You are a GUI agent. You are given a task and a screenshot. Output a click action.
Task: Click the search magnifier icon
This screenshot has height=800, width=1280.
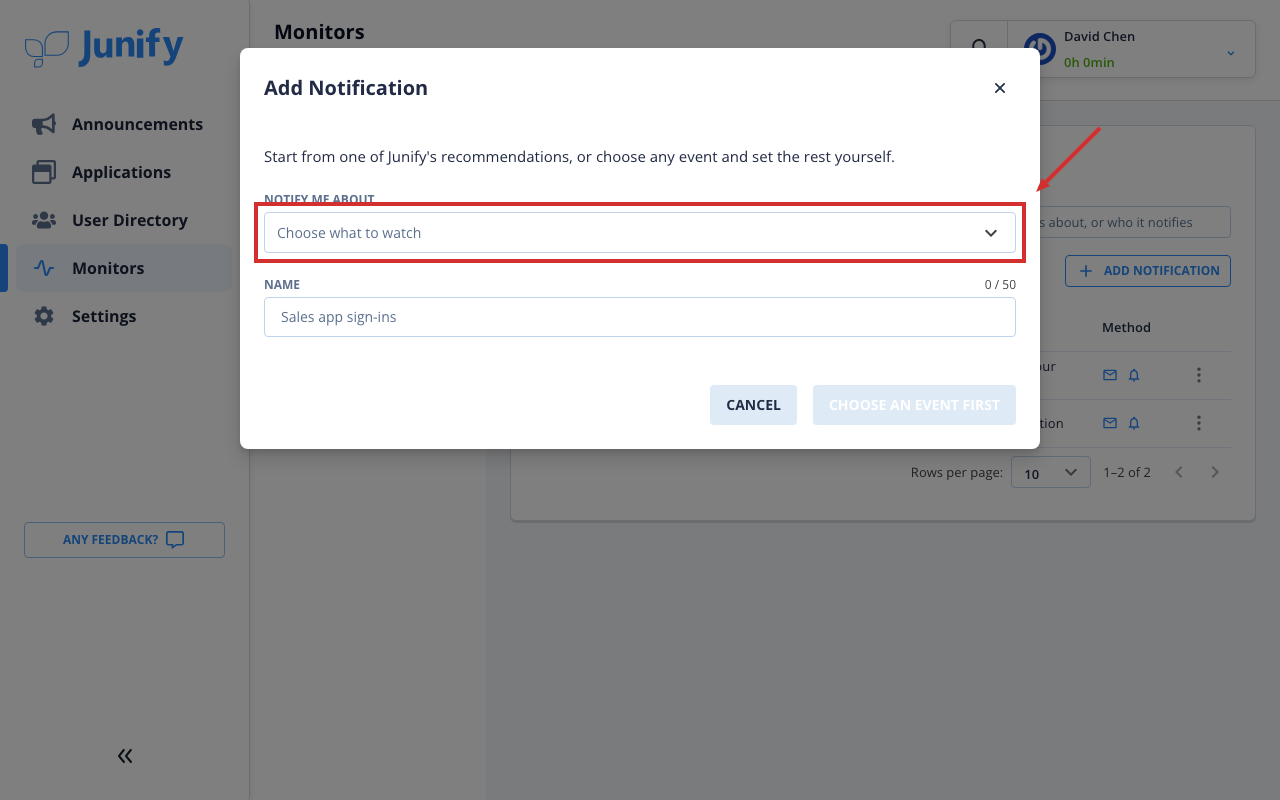click(980, 49)
